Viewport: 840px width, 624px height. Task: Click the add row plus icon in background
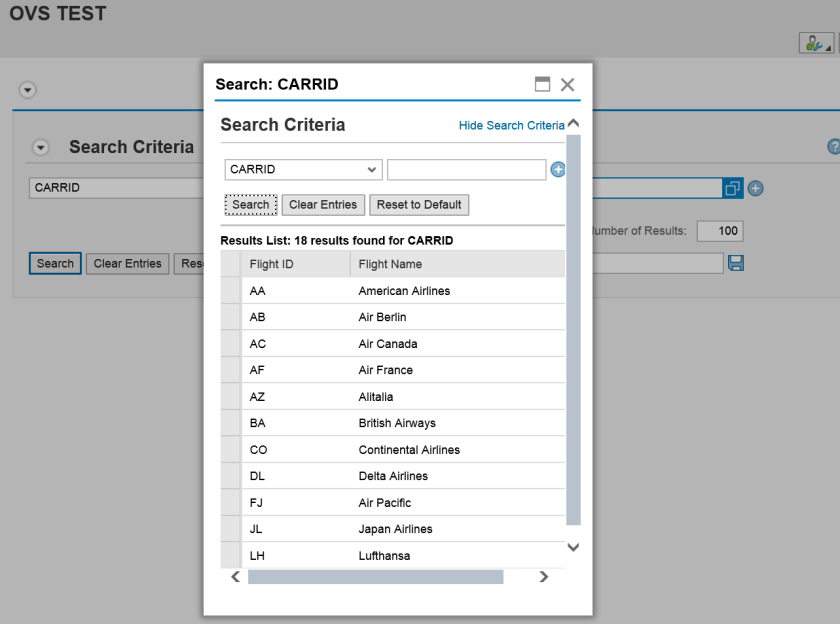click(756, 188)
